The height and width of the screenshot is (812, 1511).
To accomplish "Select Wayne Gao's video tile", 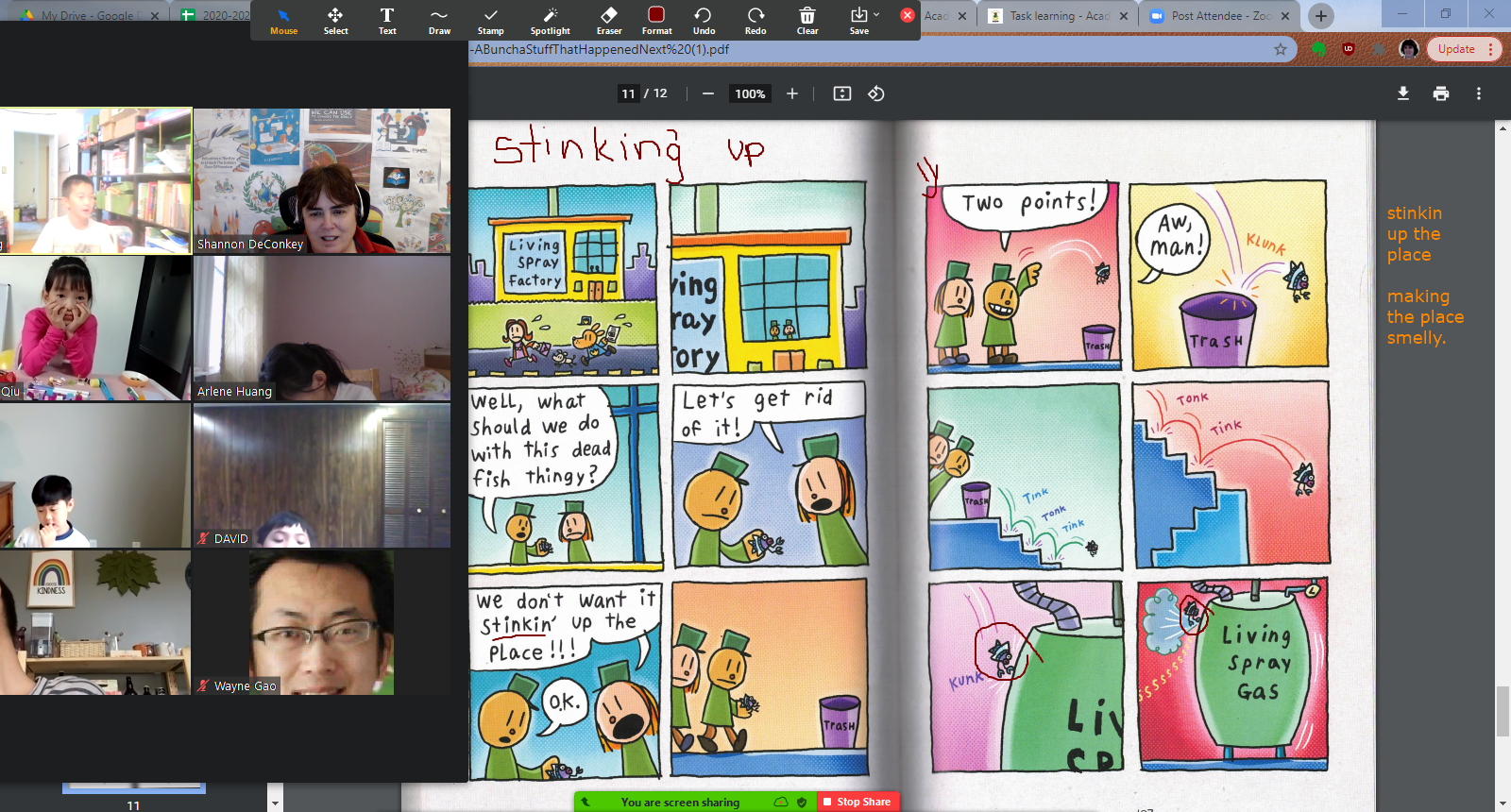I will pos(322,623).
